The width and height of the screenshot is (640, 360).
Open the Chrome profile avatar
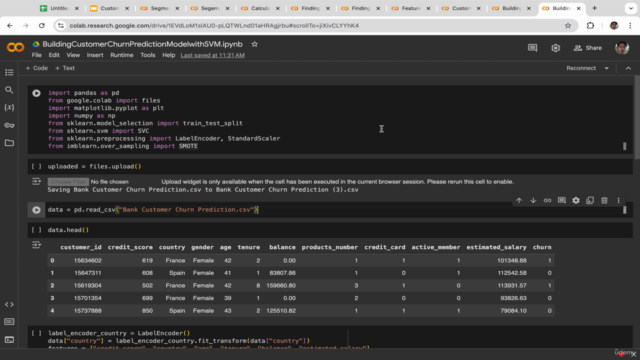pos(614,26)
